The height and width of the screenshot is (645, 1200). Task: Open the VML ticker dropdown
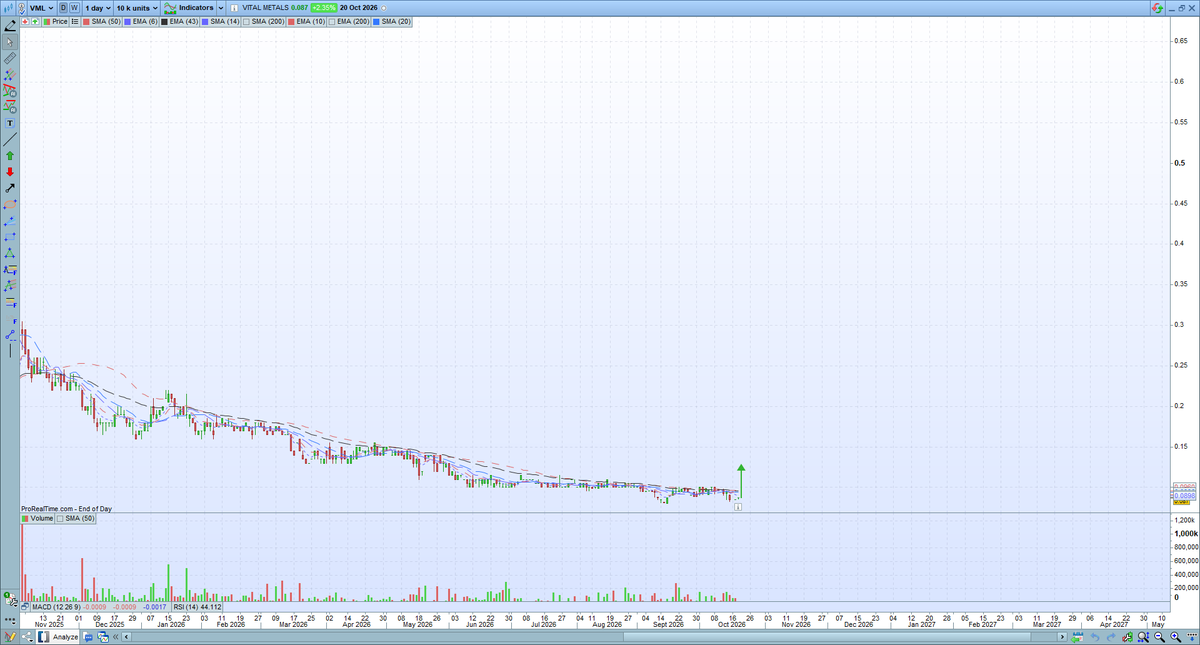click(x=41, y=8)
